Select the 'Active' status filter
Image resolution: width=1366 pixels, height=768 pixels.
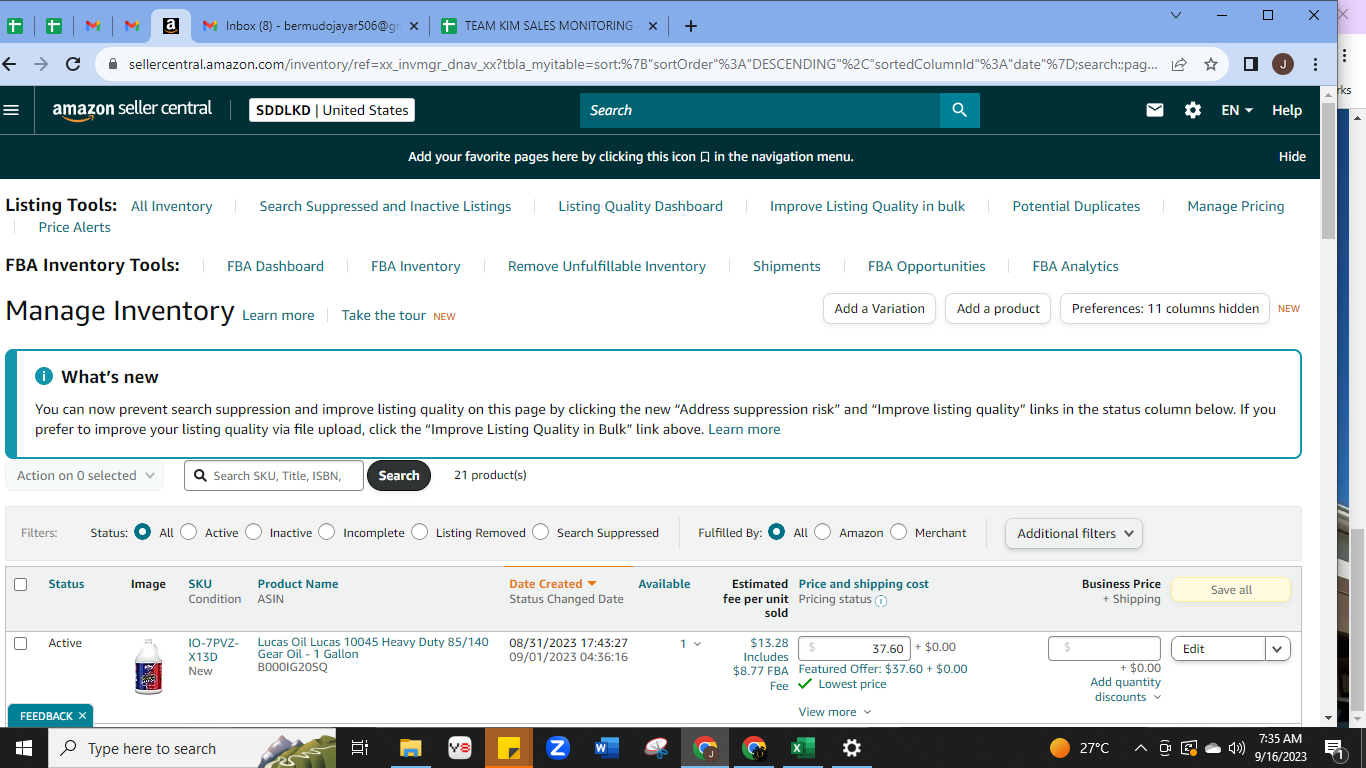coord(189,532)
